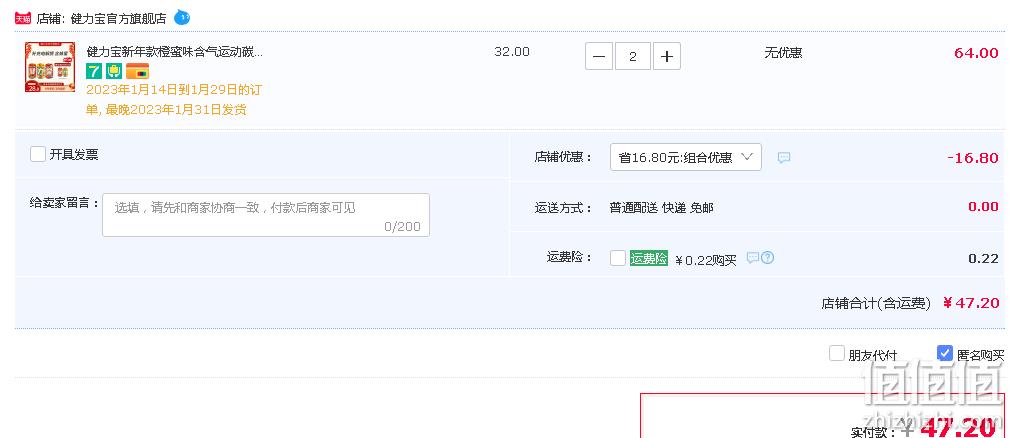Screen dimensions: 1012x438
Task: Increase quantity with the plus button
Action: [667, 57]
